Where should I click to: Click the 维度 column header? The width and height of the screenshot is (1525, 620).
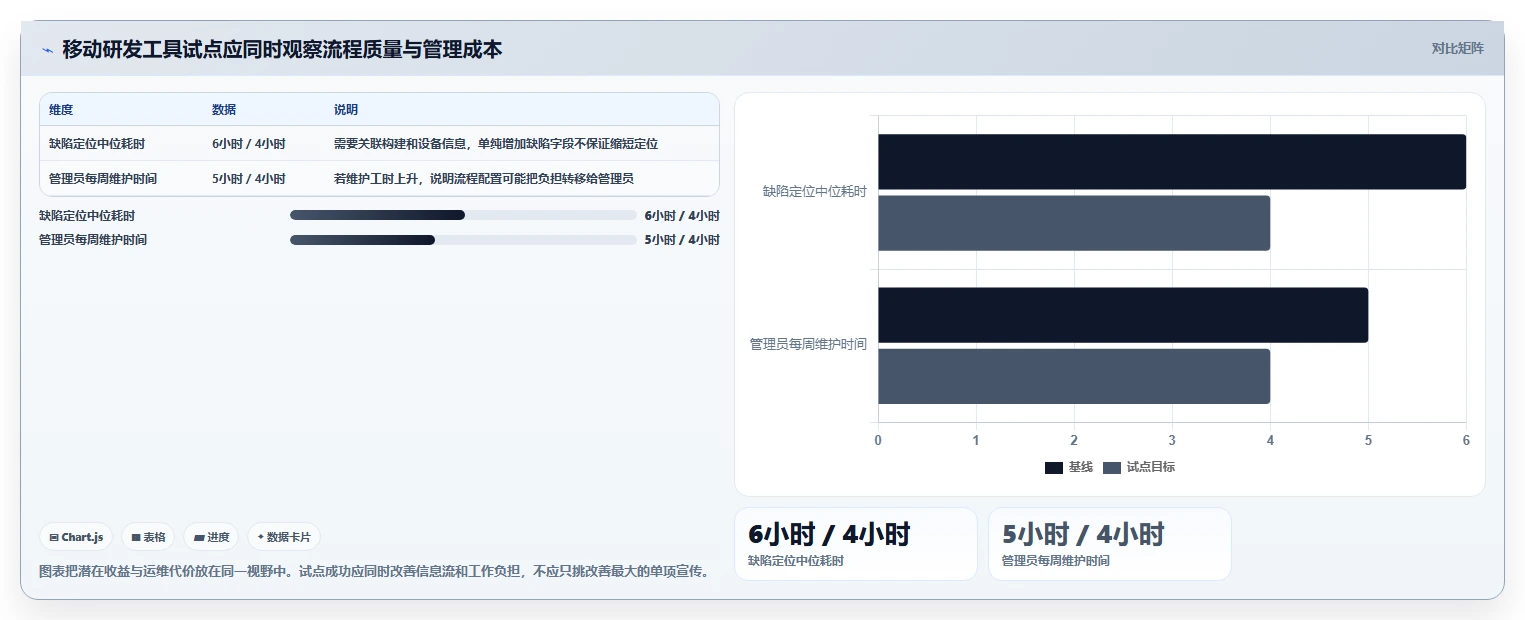pyautogui.click(x=61, y=110)
